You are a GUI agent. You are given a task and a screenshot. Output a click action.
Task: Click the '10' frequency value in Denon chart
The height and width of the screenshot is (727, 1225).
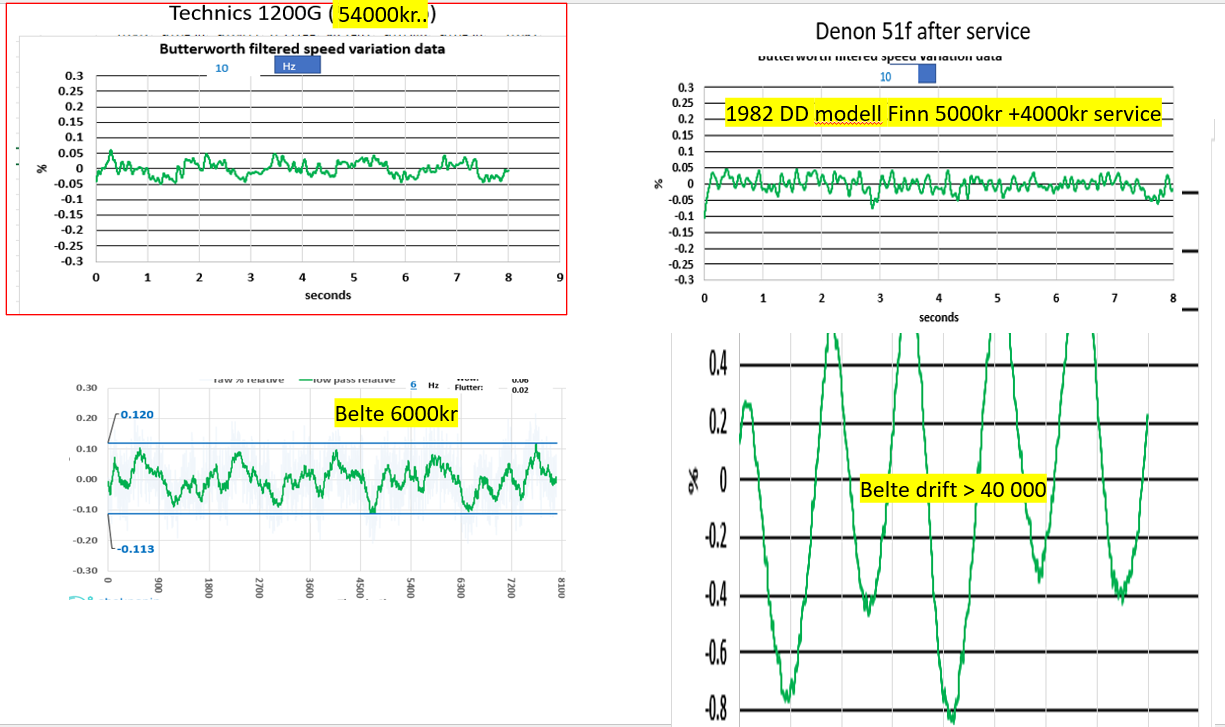(x=886, y=76)
